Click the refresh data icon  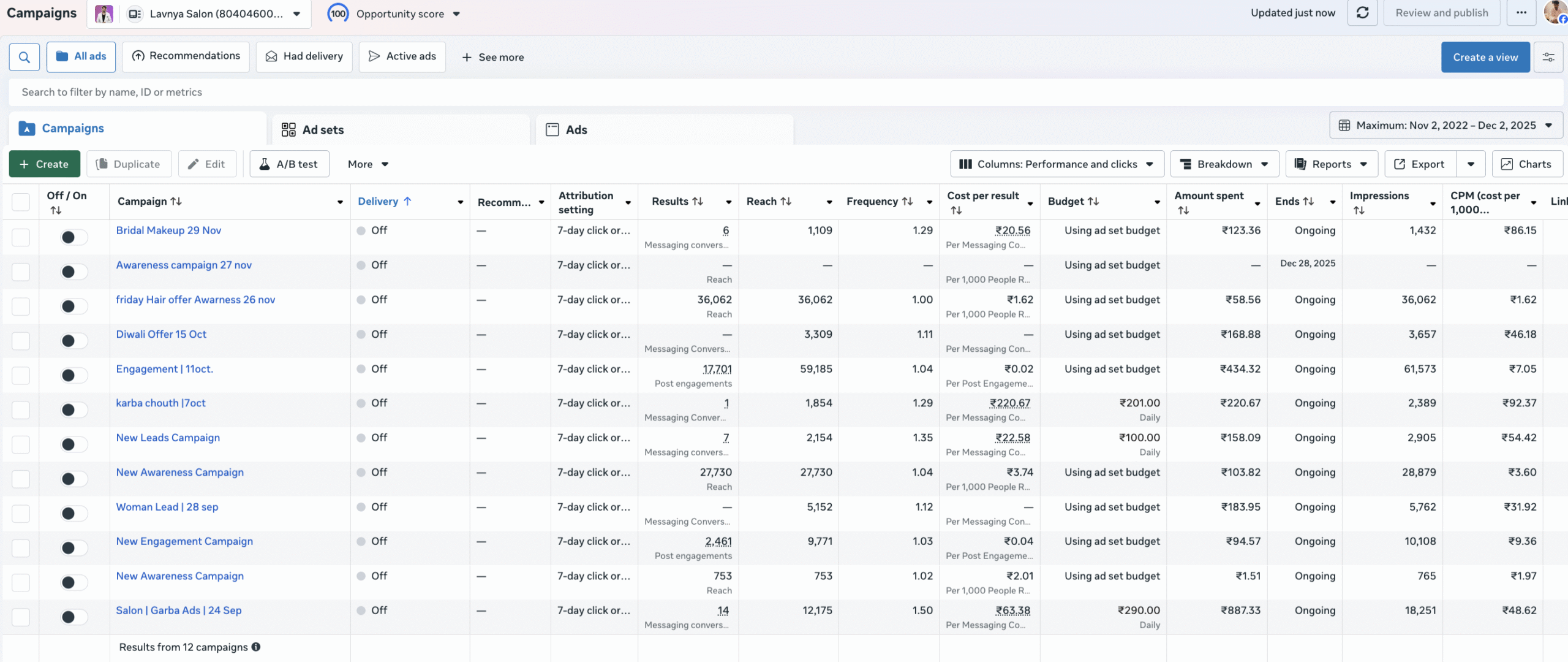pyautogui.click(x=1362, y=13)
